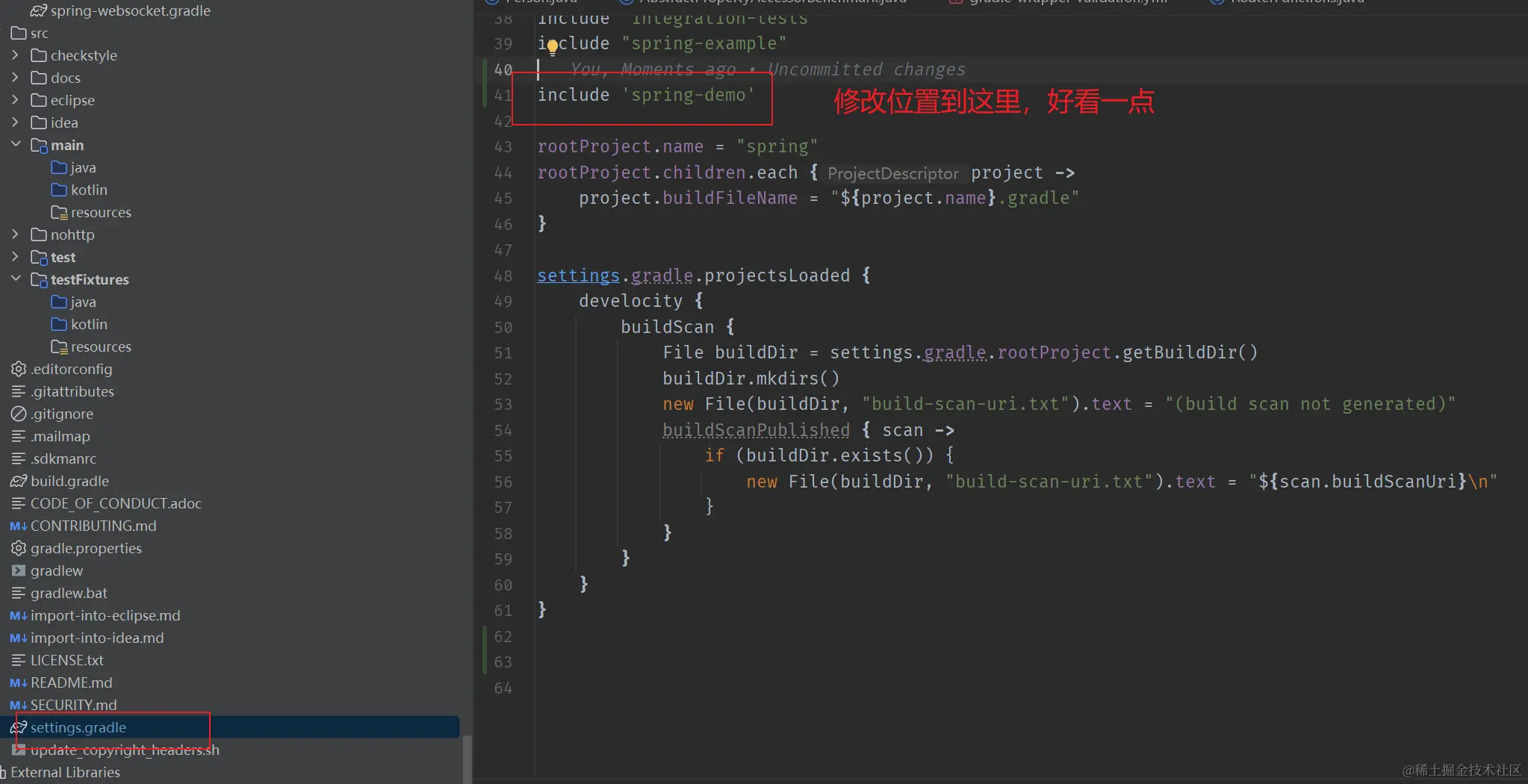
Task: Click rootProject.name on line 43
Action: click(621, 146)
